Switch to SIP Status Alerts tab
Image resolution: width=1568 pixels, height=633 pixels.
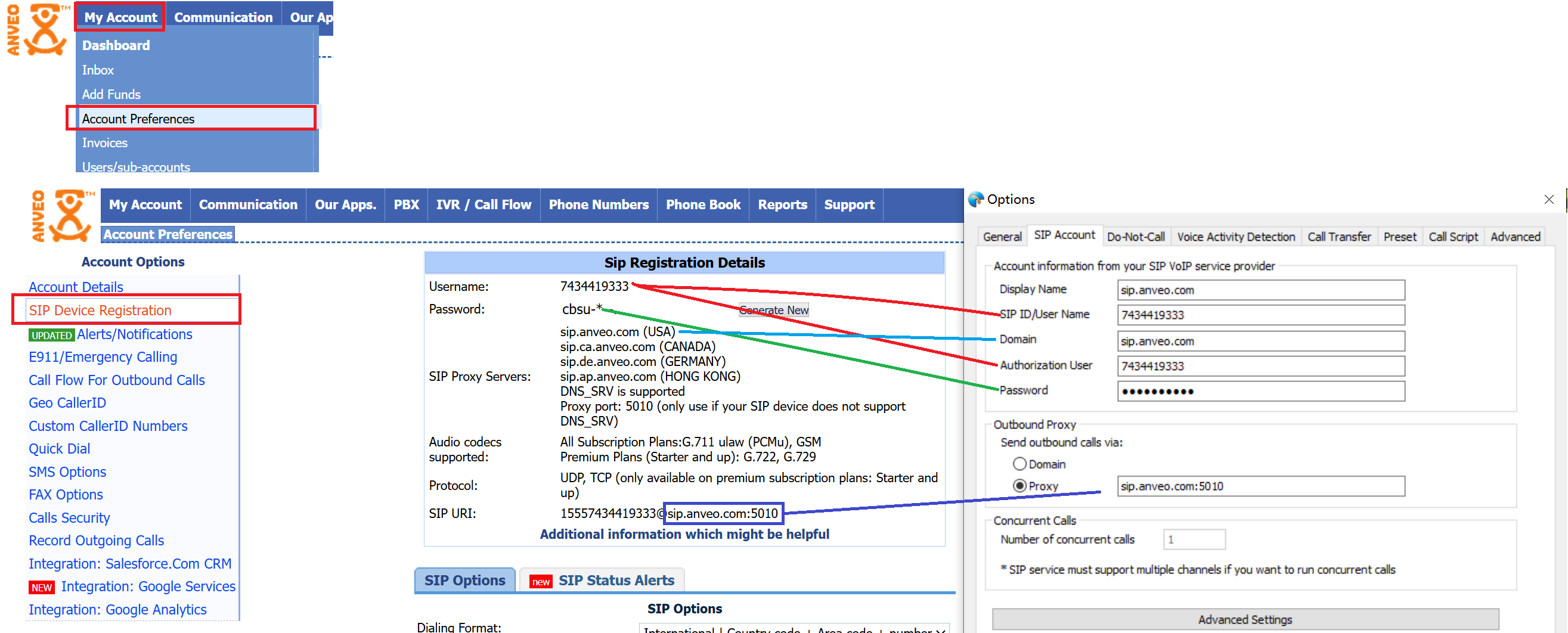(602, 580)
